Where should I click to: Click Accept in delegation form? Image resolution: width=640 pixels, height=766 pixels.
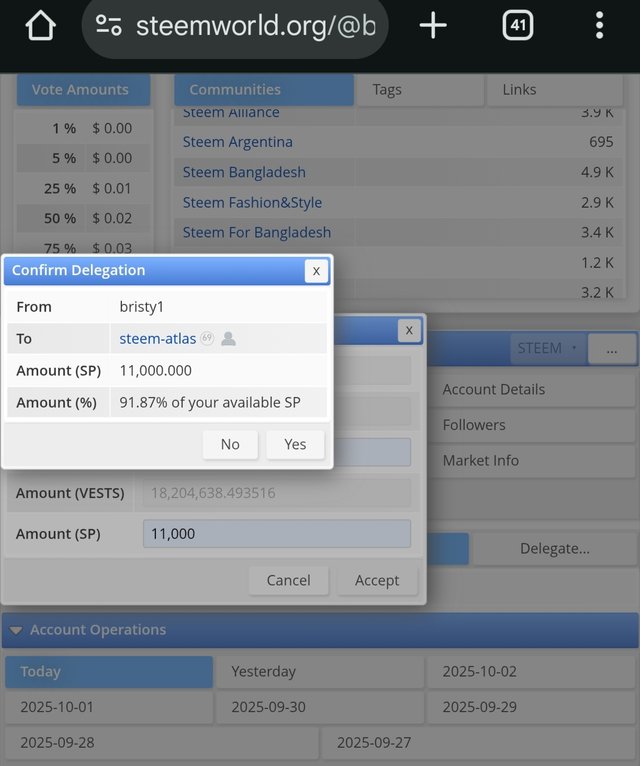coord(377,580)
